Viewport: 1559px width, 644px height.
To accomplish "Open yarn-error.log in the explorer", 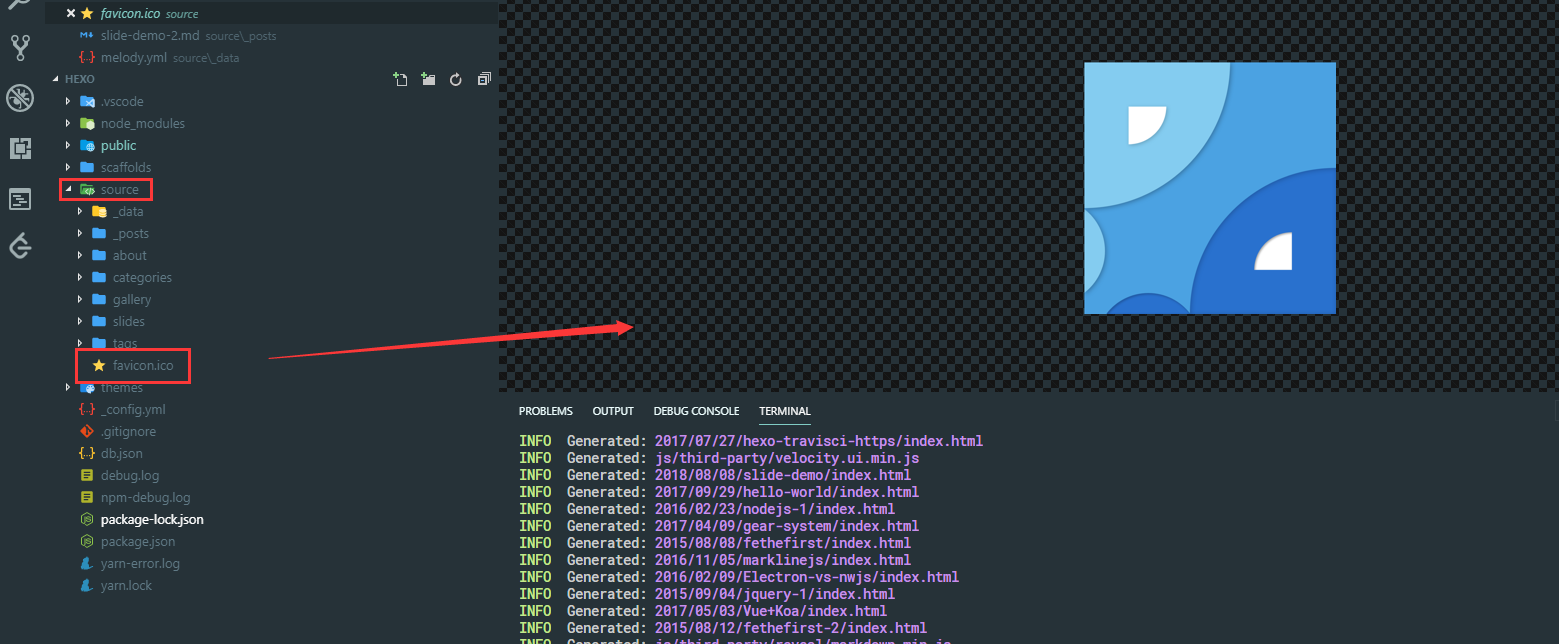I will tap(140, 563).
